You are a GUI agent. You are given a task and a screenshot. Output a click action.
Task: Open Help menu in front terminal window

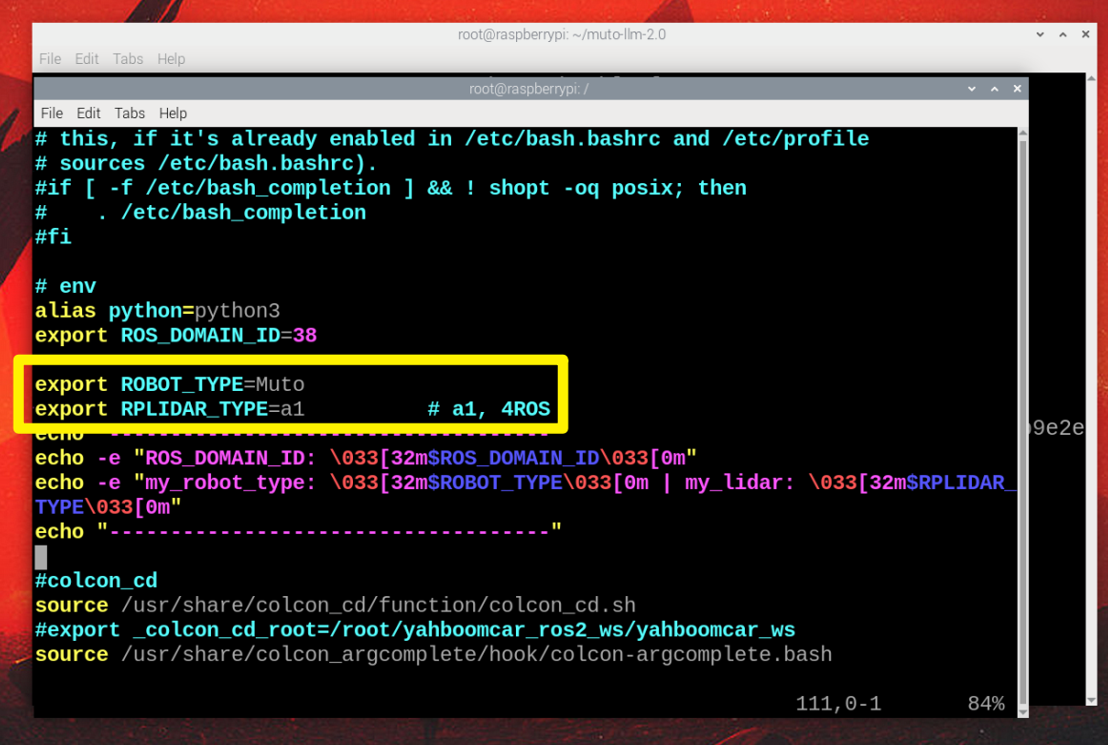pos(172,113)
